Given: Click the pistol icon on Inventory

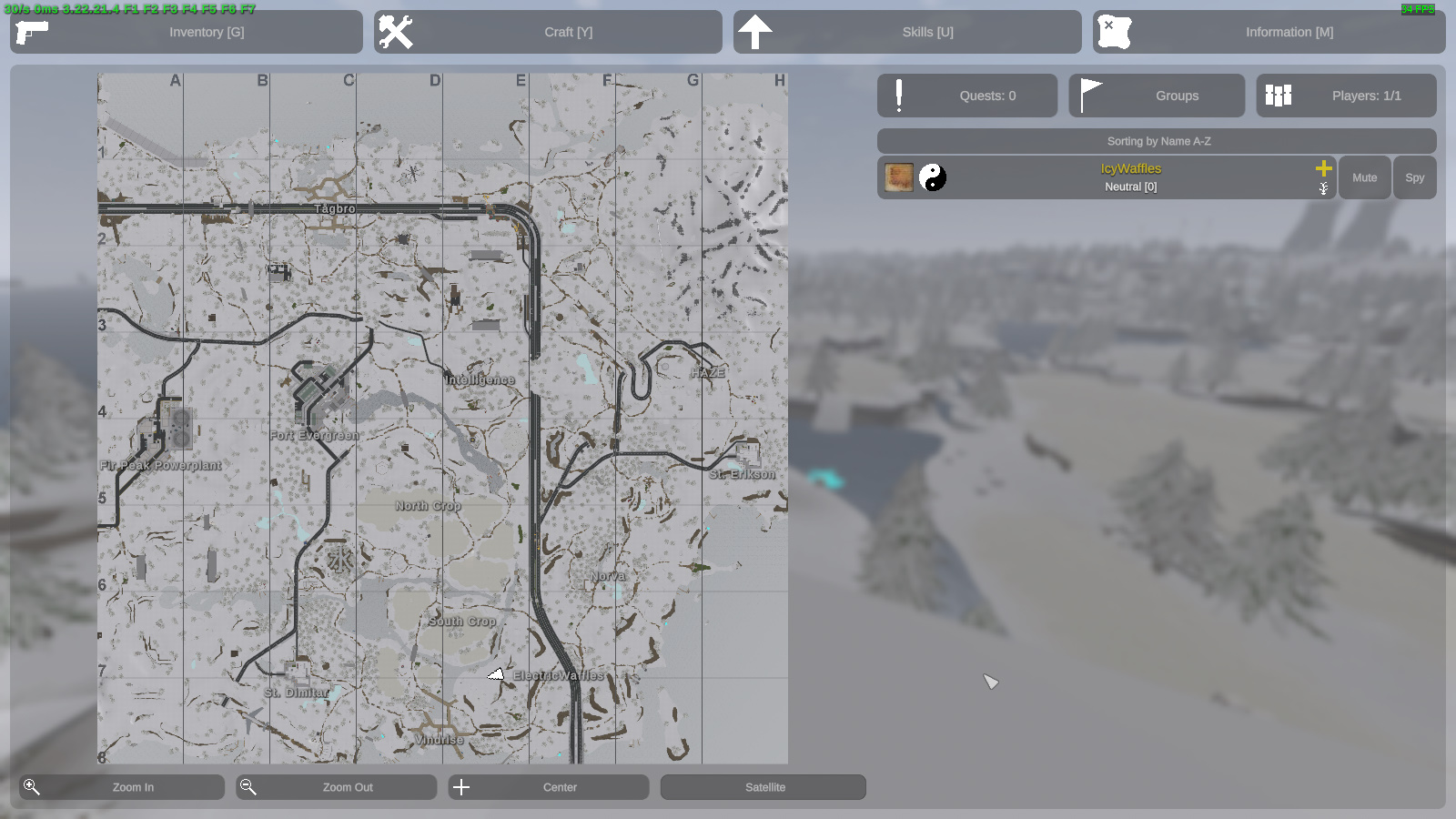Looking at the screenshot, I should [32, 32].
